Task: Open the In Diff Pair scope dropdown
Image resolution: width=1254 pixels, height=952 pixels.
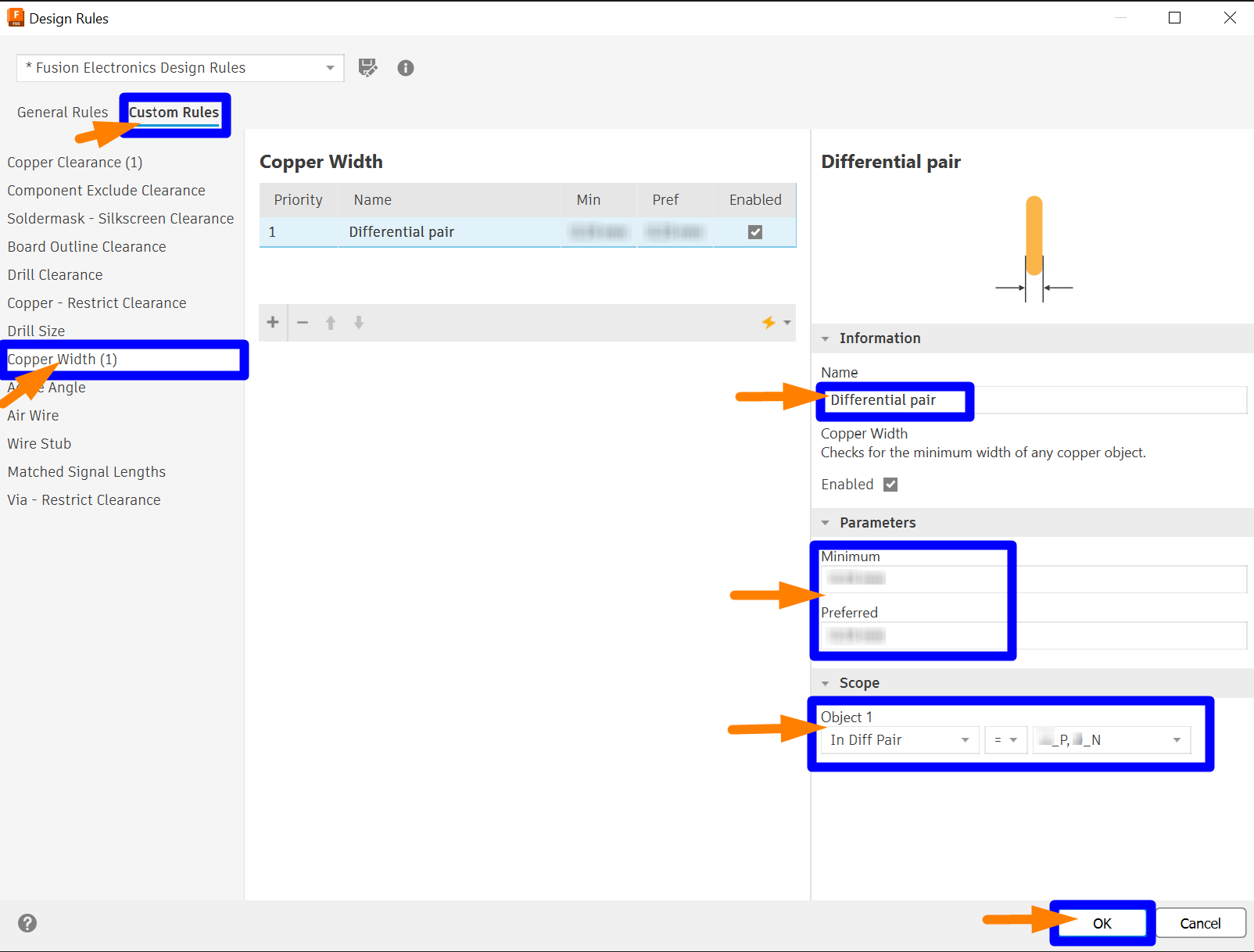Action: (x=965, y=739)
